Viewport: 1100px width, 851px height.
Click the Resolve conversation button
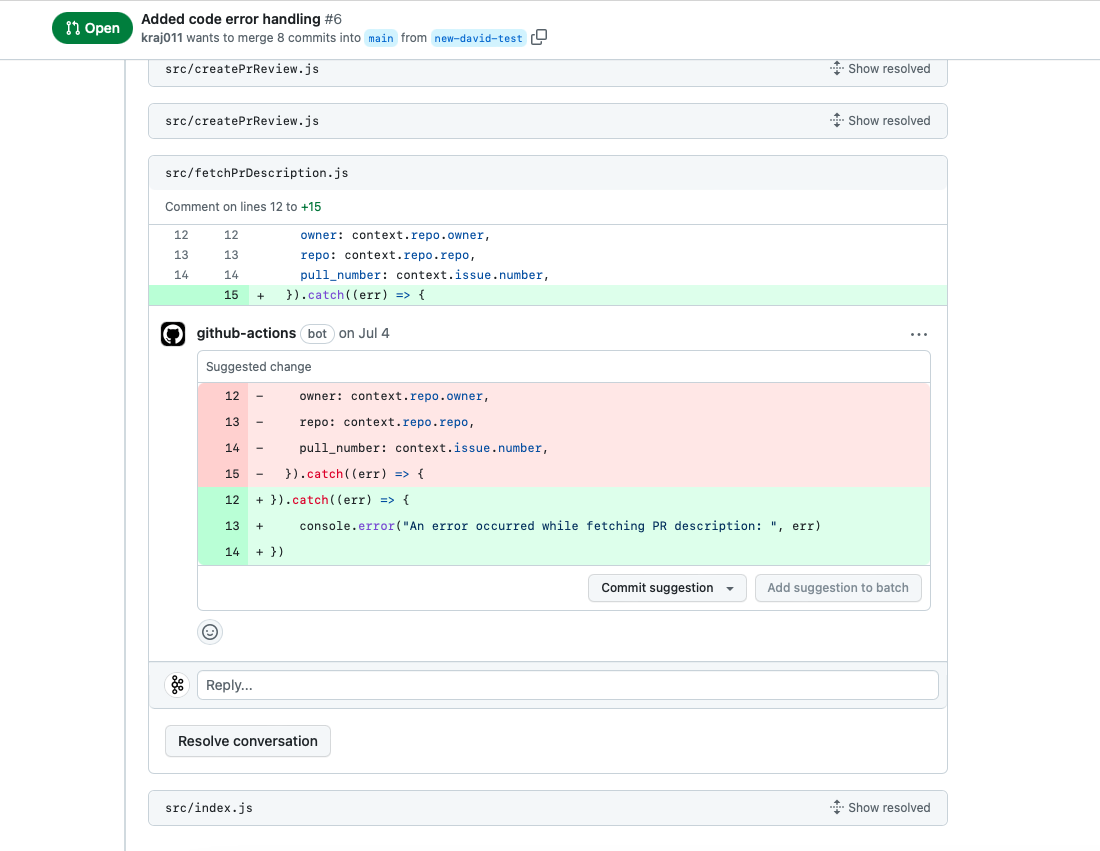point(247,741)
